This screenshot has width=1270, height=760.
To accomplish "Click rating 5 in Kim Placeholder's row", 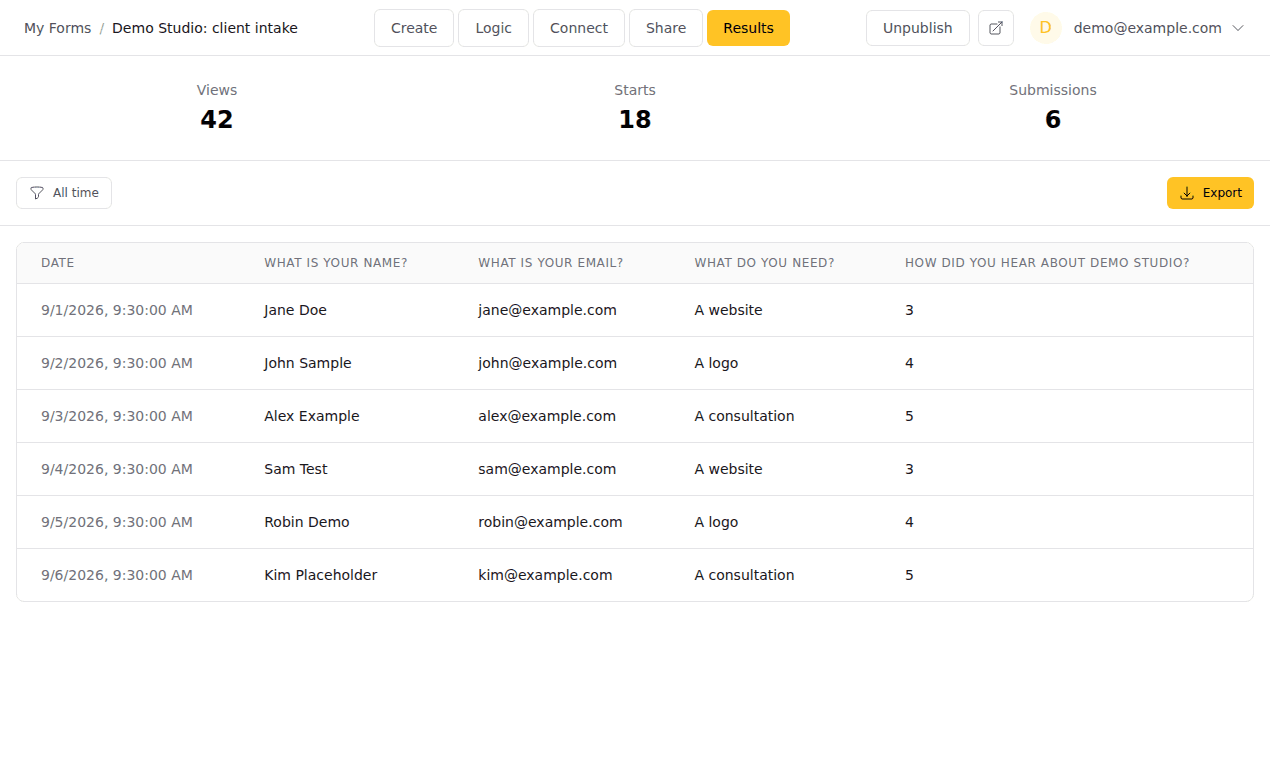I will click(909, 575).
